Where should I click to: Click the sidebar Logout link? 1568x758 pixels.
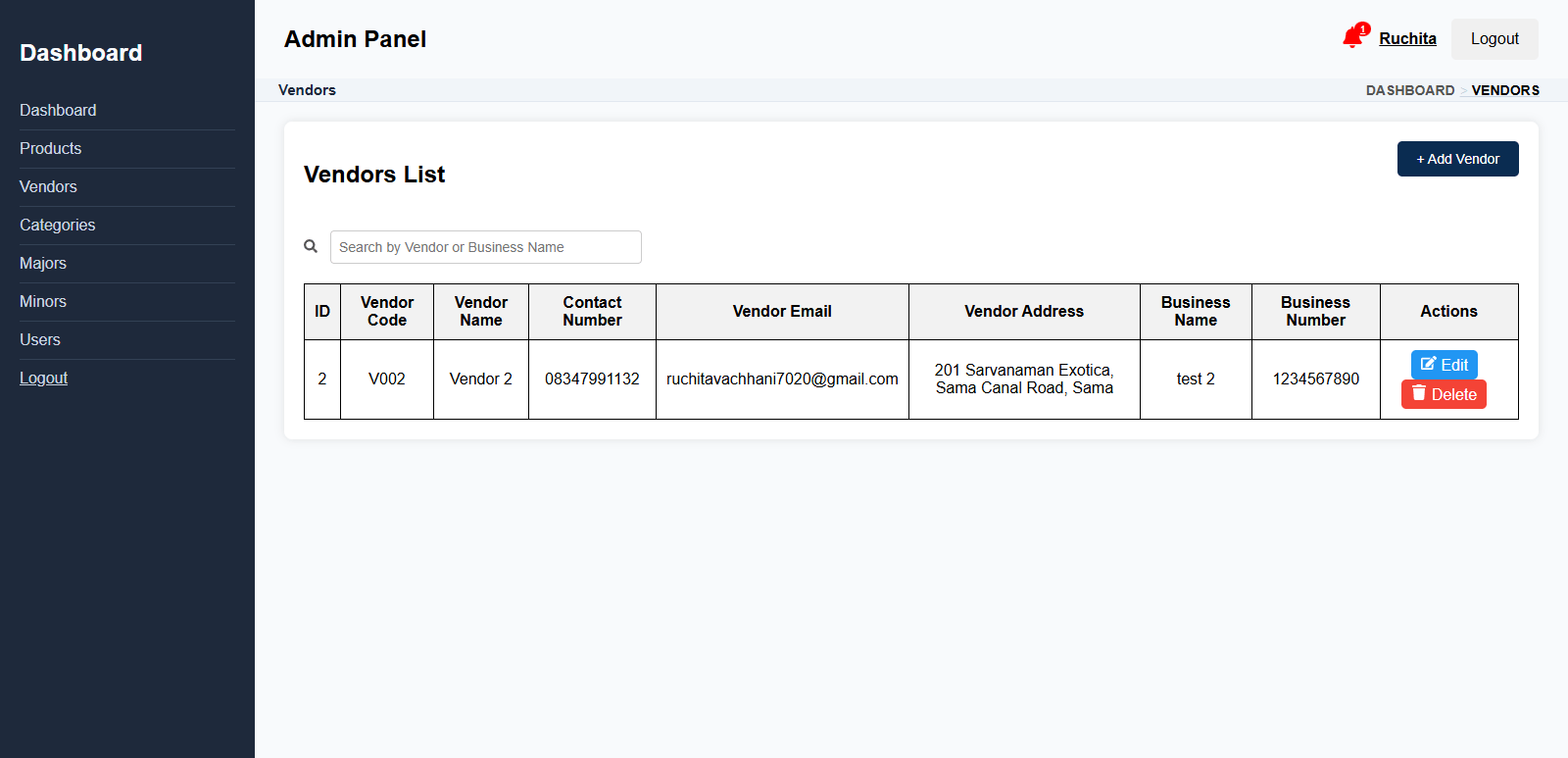43,378
